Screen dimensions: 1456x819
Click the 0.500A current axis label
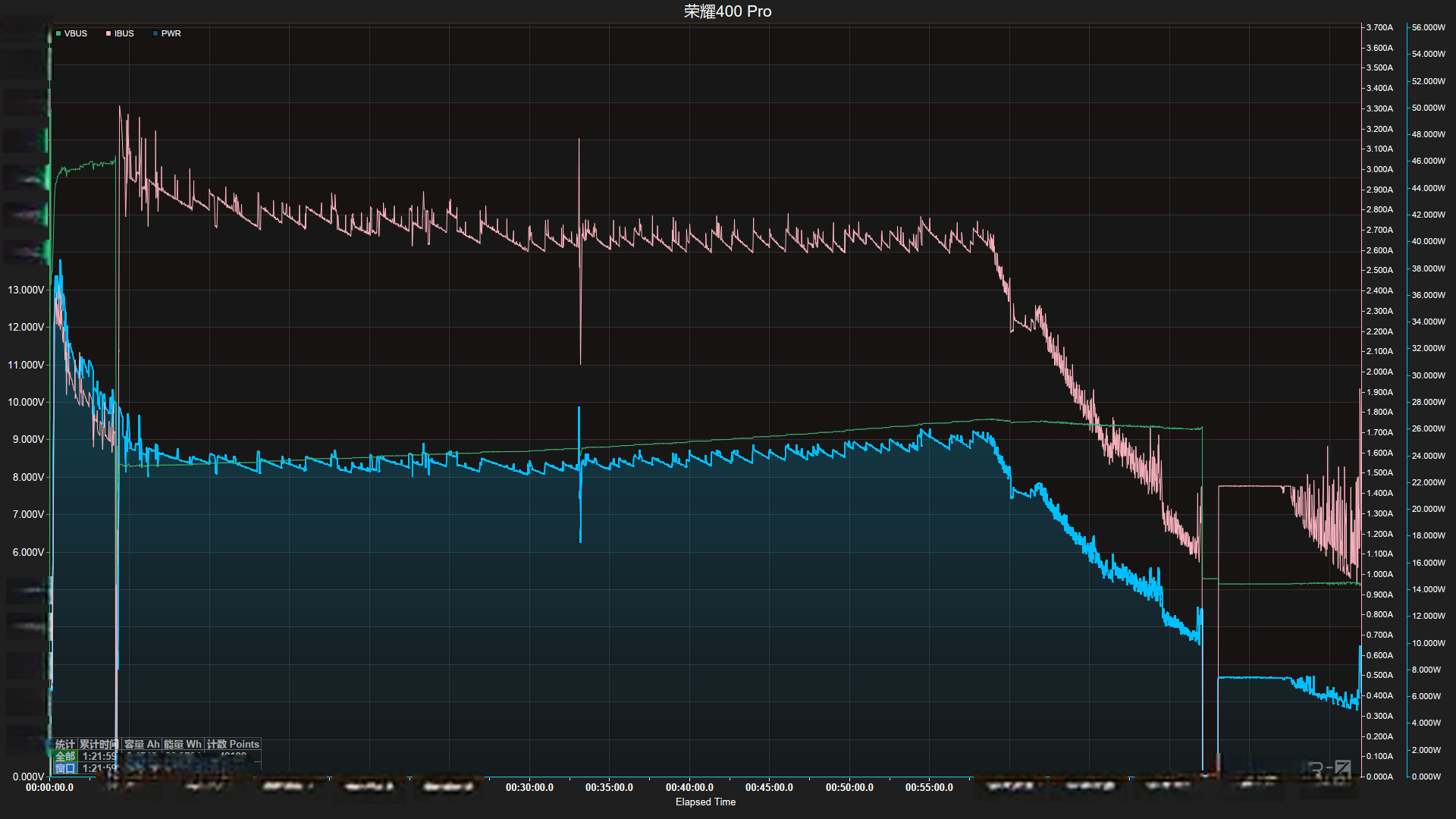[1379, 675]
